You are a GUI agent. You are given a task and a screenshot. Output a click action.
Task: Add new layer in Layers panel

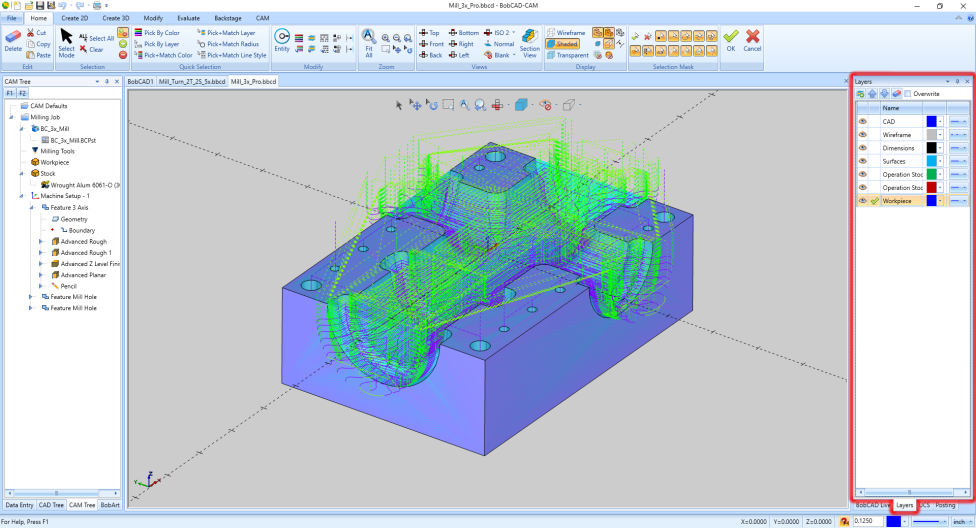[860, 93]
